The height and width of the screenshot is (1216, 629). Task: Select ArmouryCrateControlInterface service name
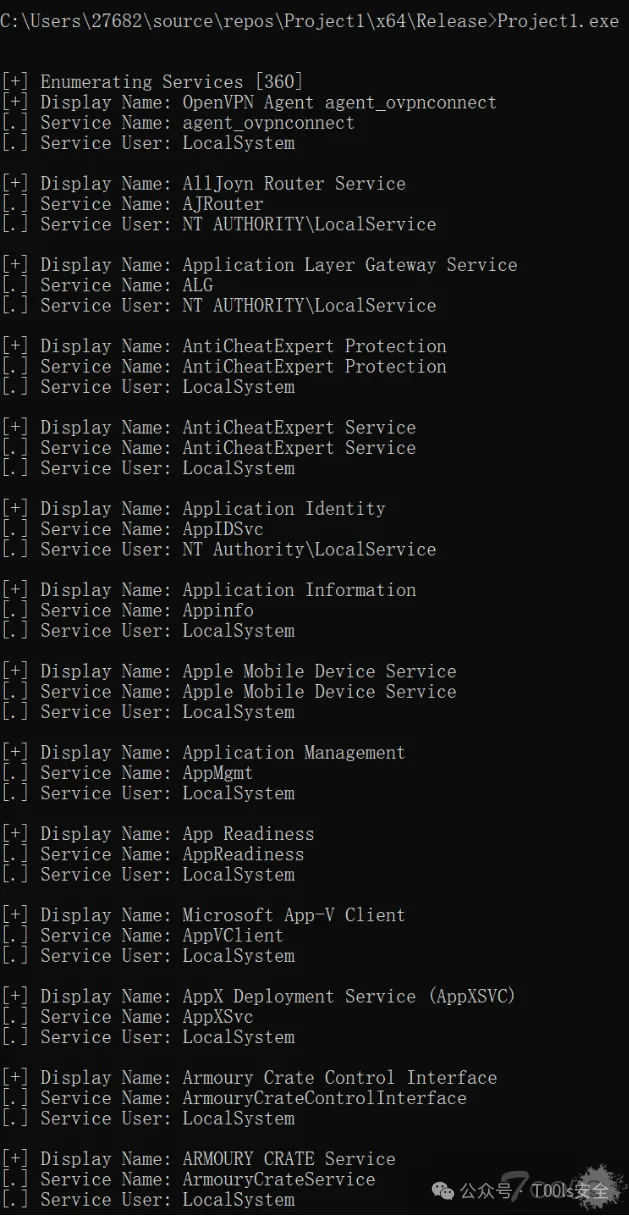coord(324,1098)
